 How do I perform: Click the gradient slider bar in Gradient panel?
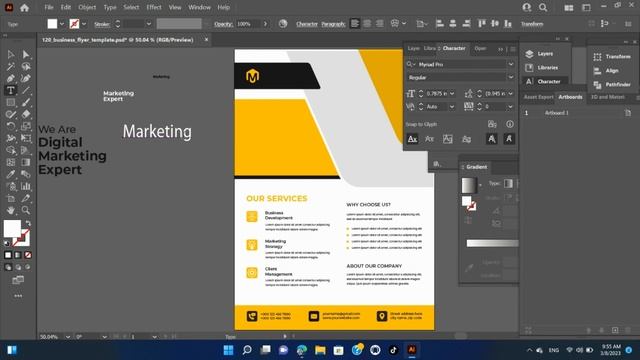[492, 243]
